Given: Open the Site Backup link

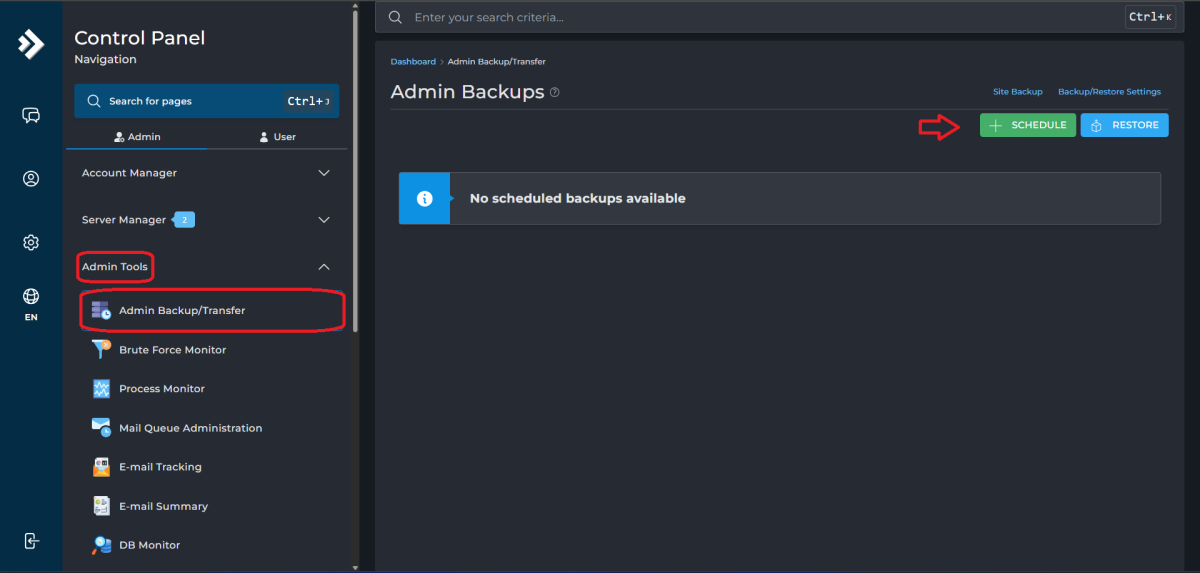Looking at the screenshot, I should [x=1017, y=92].
